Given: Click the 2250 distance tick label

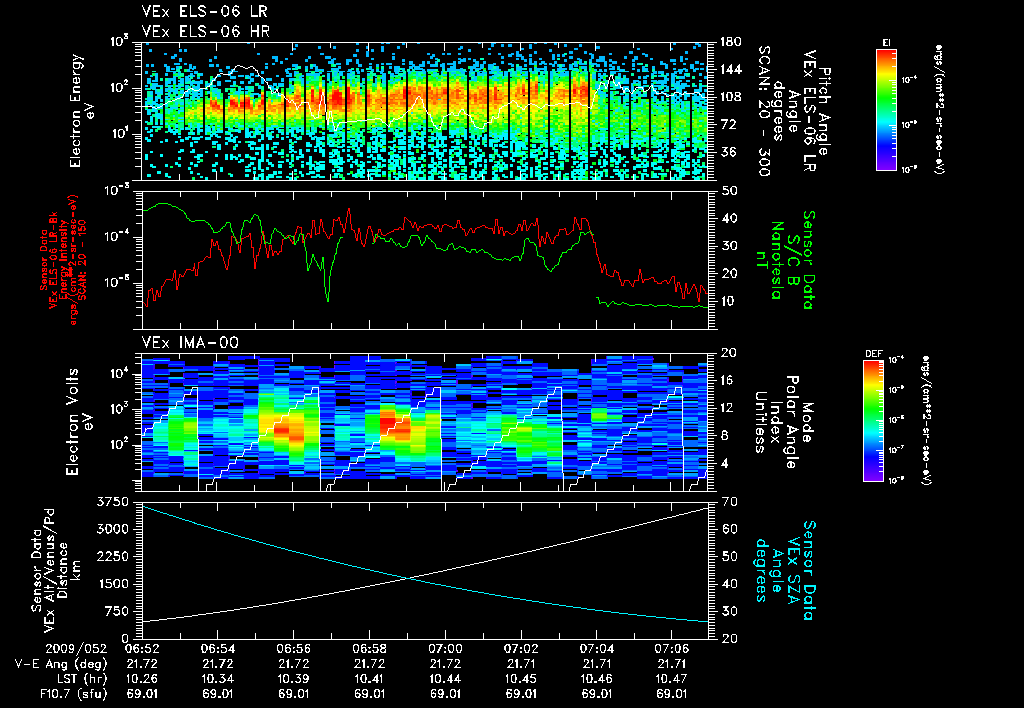Looking at the screenshot, I should coord(112,556).
